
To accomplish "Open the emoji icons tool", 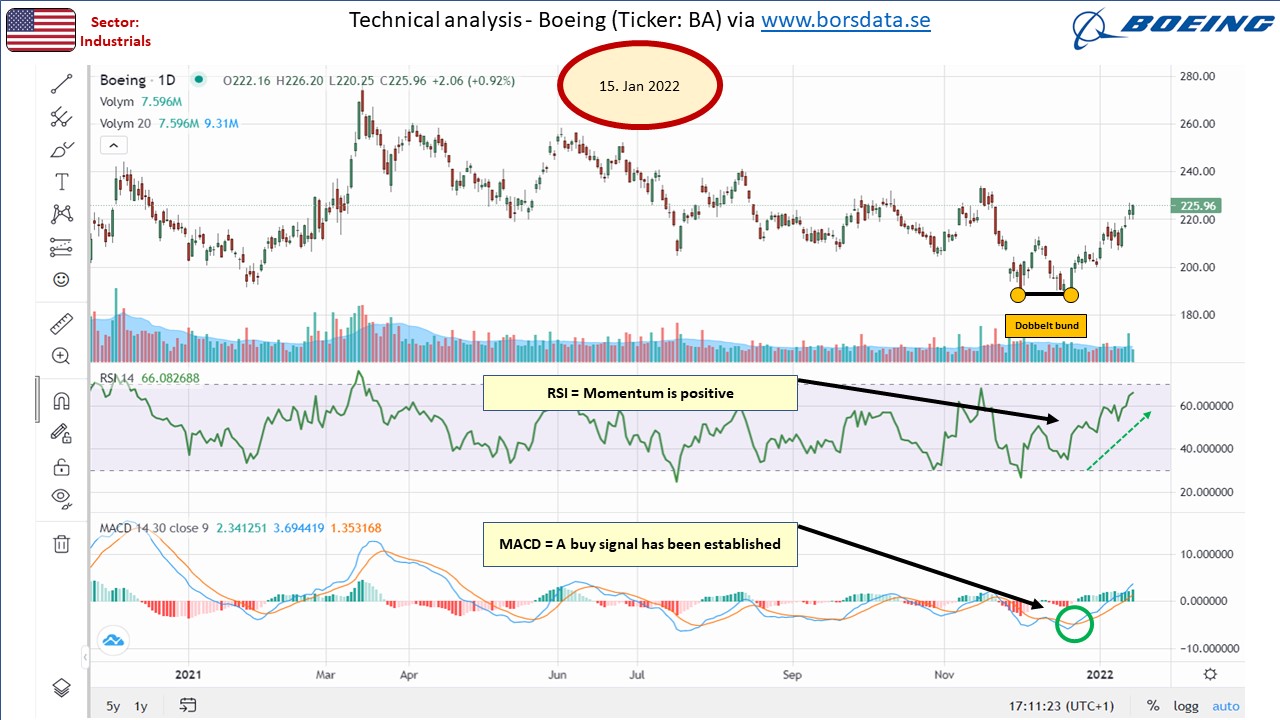I will [61, 279].
